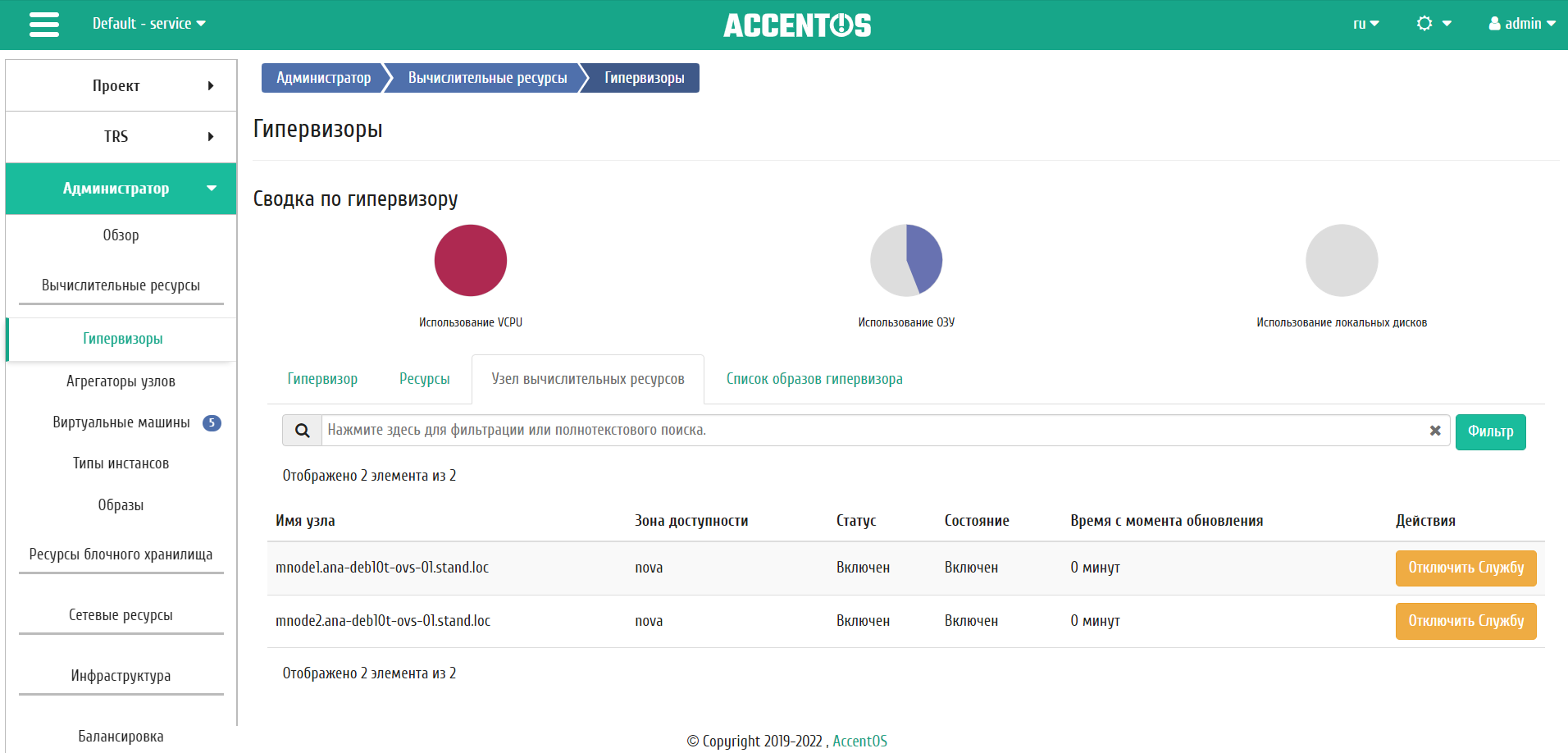Switch to the Список образов гипервизора tab
The height and width of the screenshot is (753, 1568).
(814, 379)
